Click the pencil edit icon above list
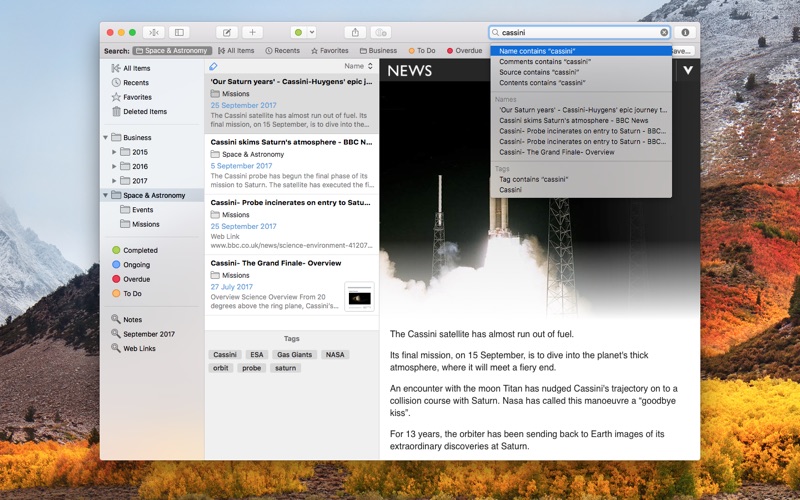 [213, 66]
